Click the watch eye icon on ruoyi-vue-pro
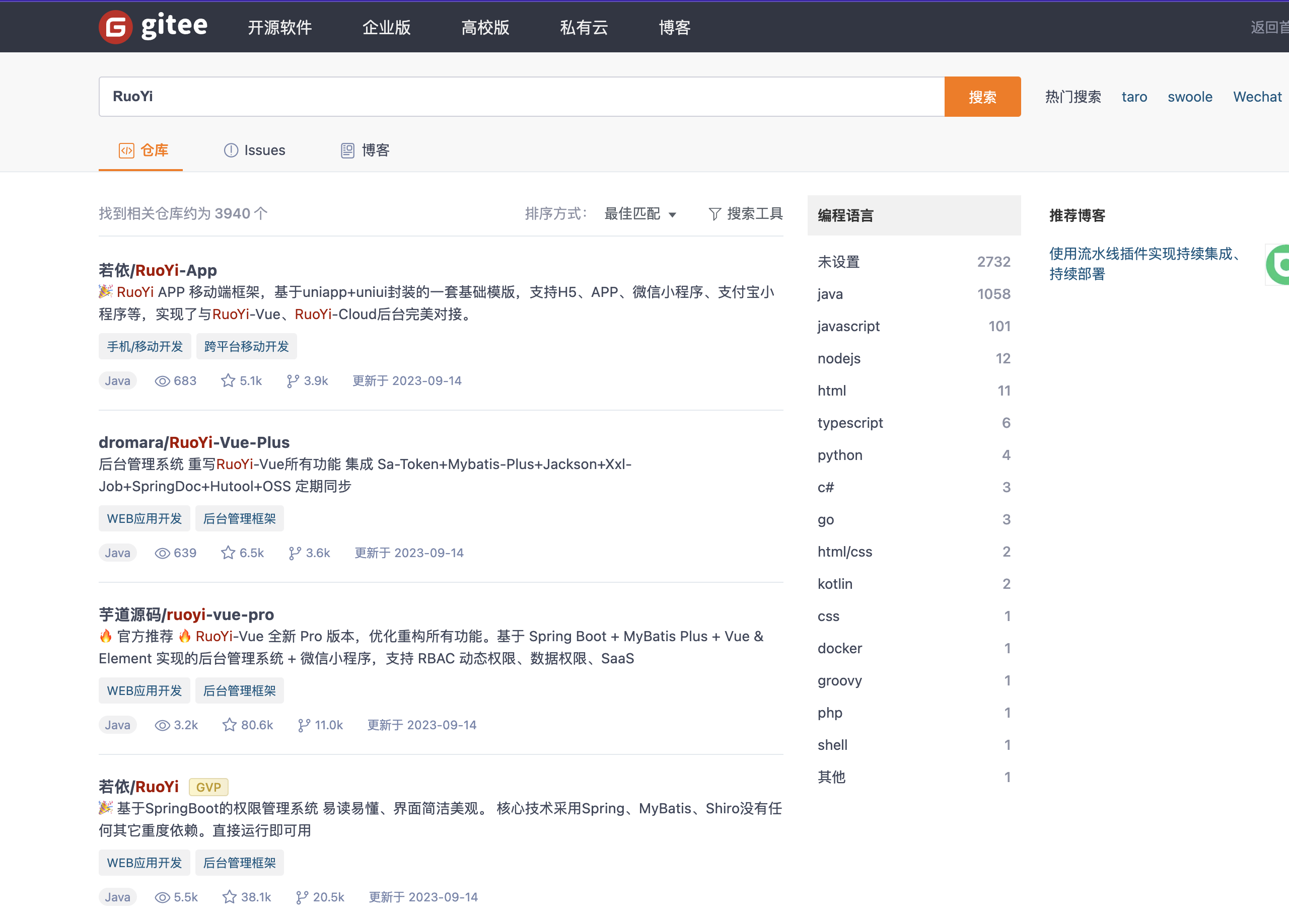1289x924 pixels. (x=163, y=725)
